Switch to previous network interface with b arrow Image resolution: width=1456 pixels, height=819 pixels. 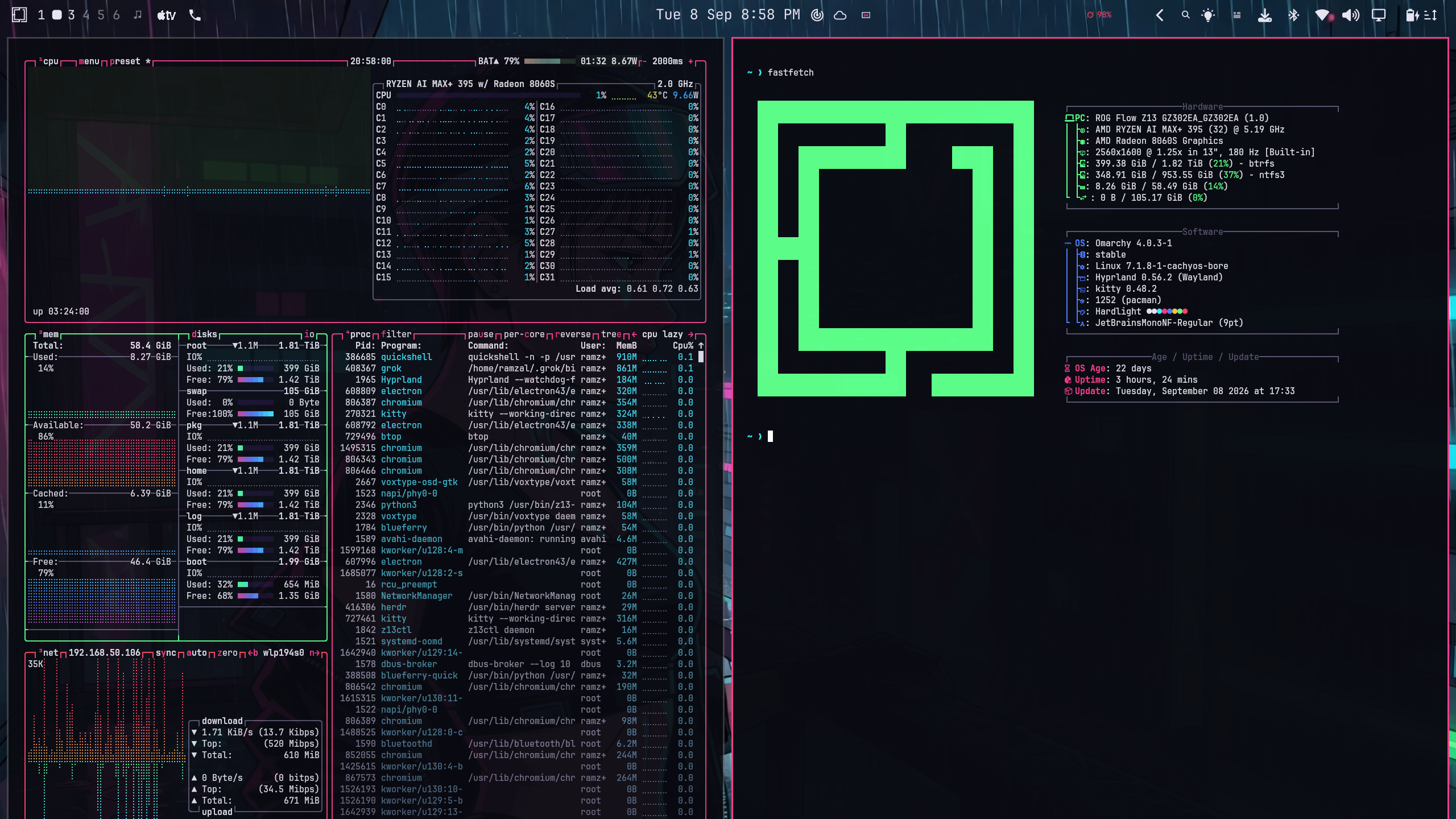click(253, 652)
